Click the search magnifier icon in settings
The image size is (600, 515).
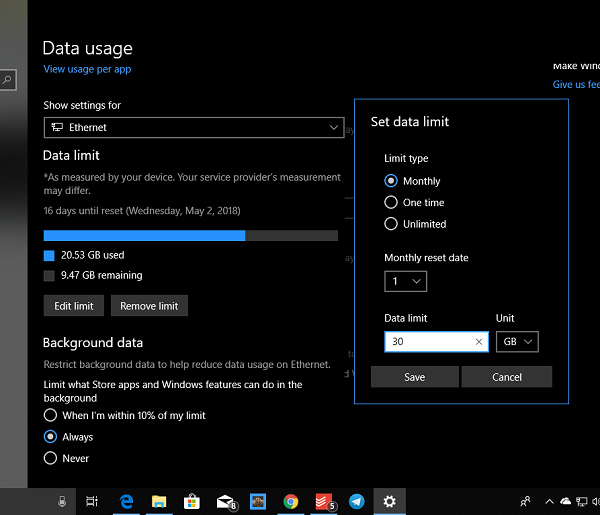click(x=7, y=80)
